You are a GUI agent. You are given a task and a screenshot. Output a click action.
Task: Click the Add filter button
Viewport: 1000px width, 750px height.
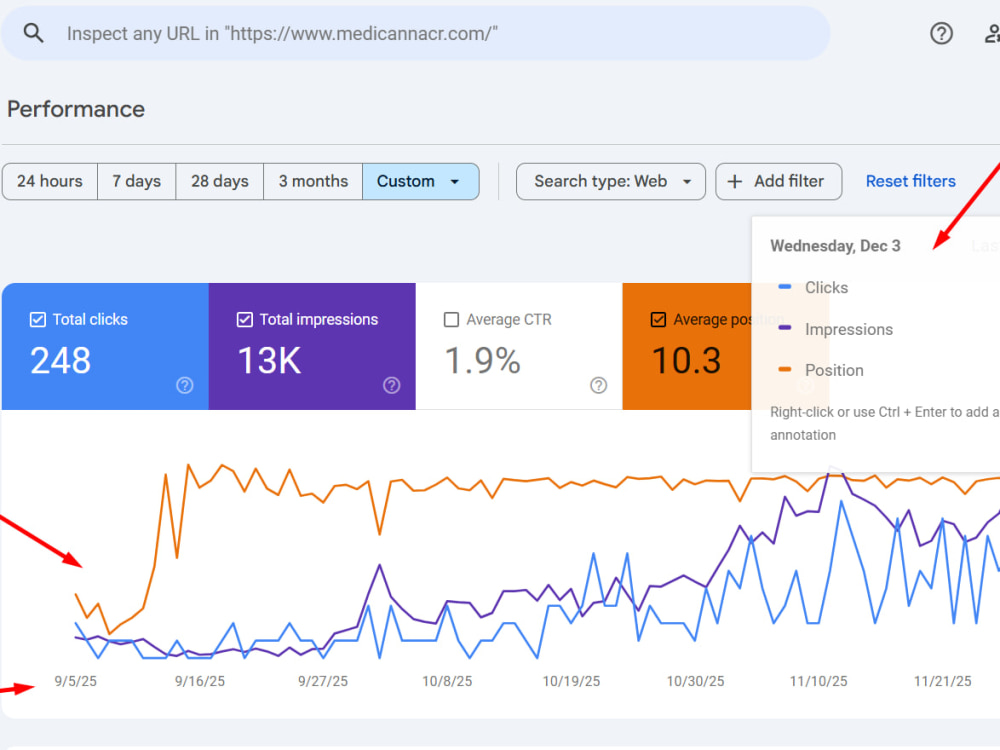(x=779, y=182)
